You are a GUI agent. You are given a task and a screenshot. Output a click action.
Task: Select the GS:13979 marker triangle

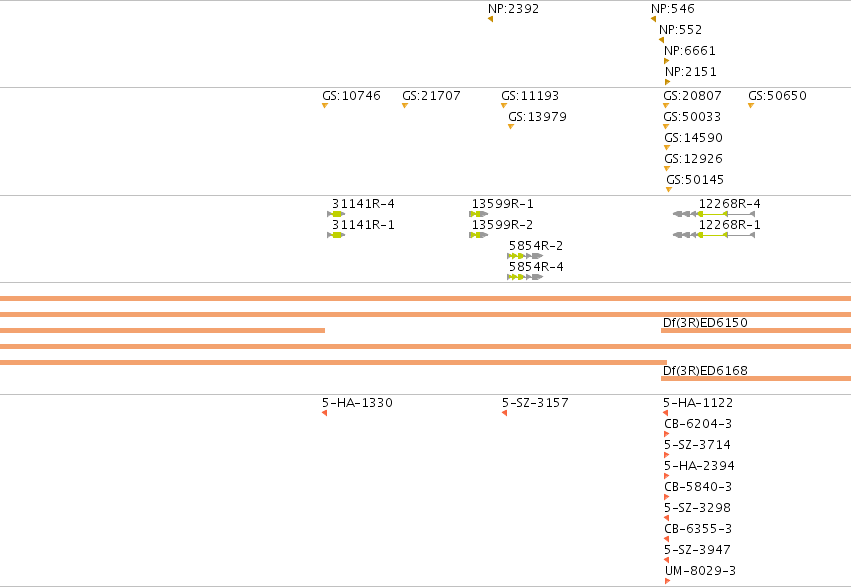pos(511,127)
